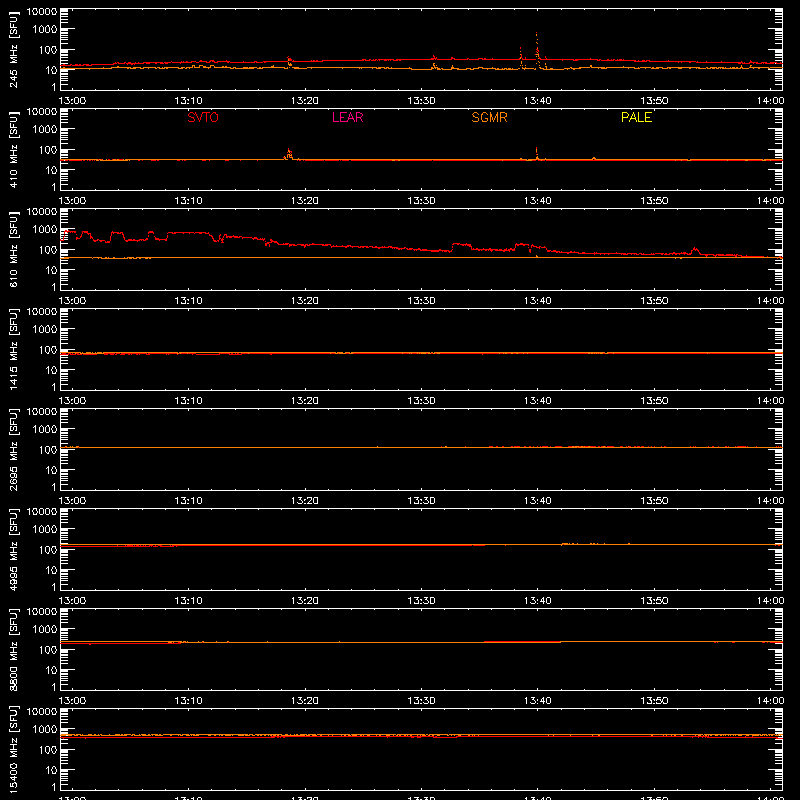Click the 13:20 label under the 410 MHz plot
The image size is (800, 800).
pos(305,201)
